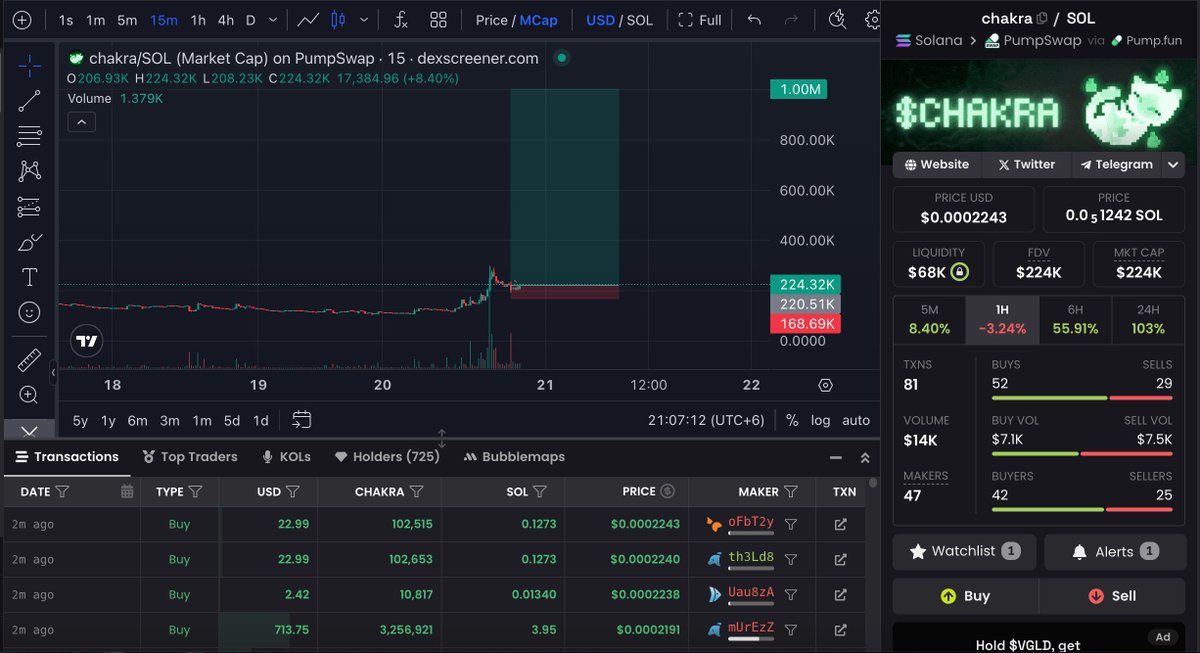Image resolution: width=1200 pixels, height=653 pixels.
Task: Open the Bubblemaps tab
Action: (x=515, y=456)
